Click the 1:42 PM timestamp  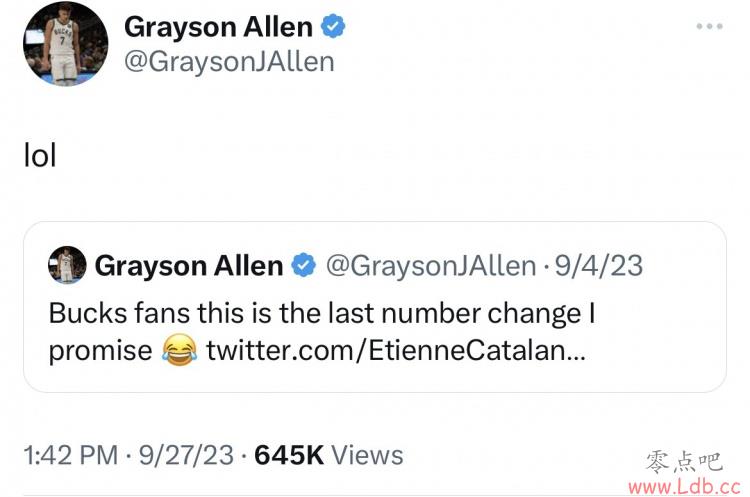click(71, 455)
